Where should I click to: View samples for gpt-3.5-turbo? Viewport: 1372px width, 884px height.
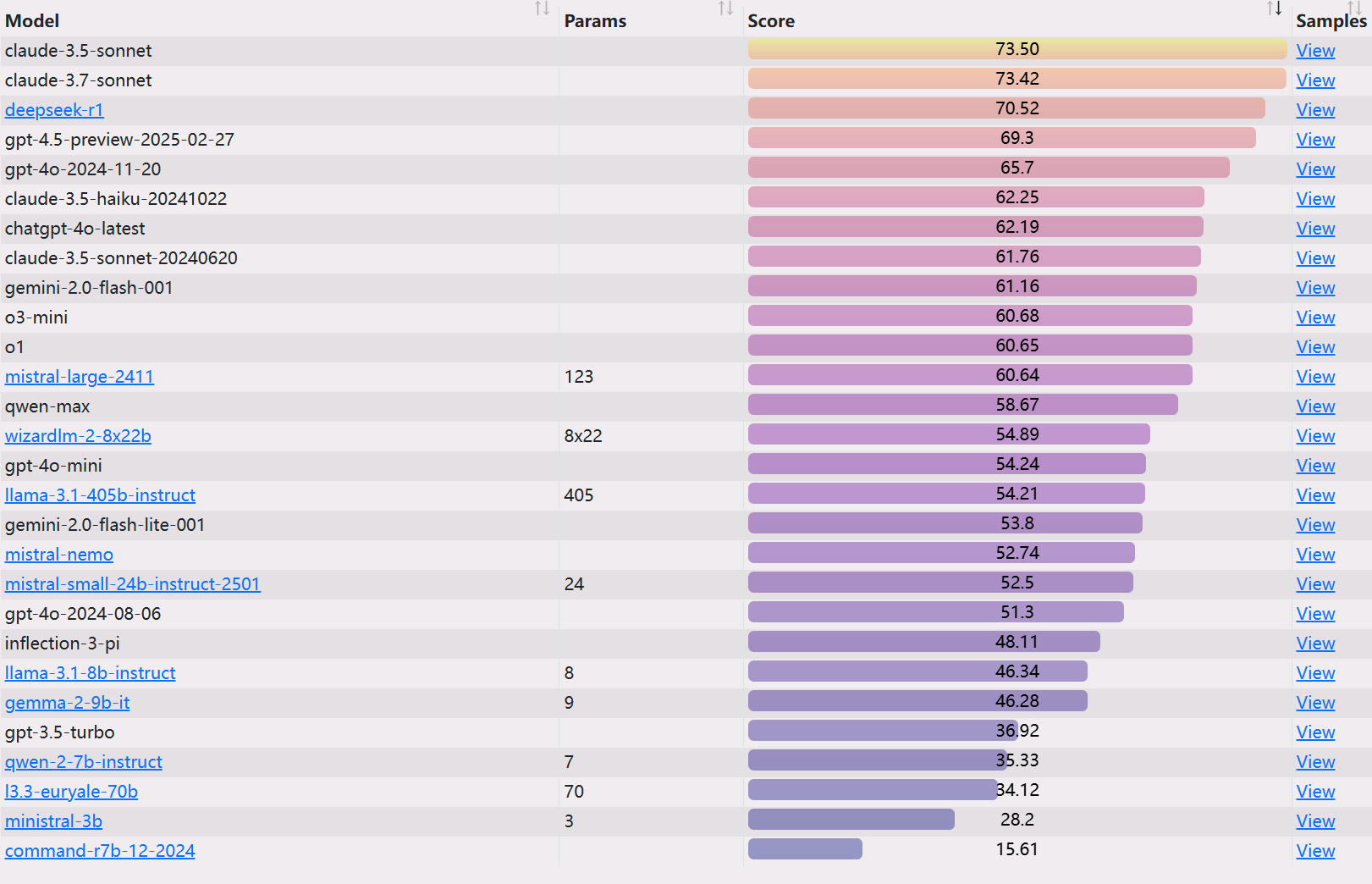1315,732
